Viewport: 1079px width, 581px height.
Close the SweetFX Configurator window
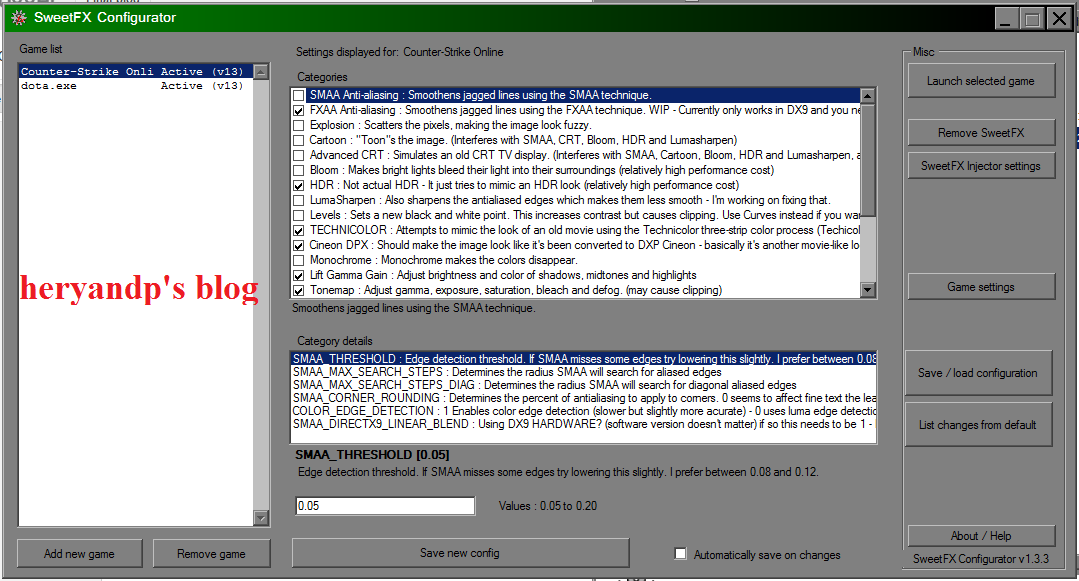point(1059,19)
